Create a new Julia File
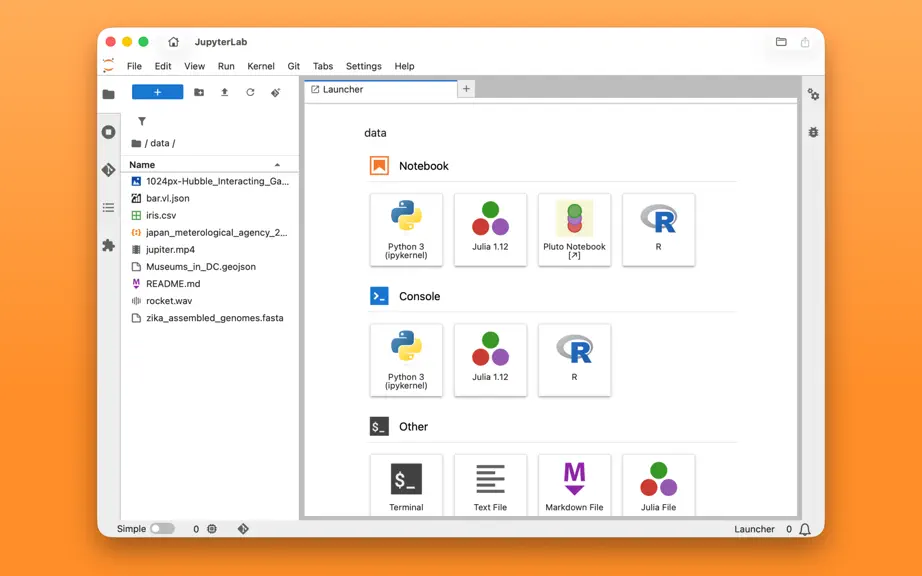Image resolution: width=922 pixels, height=576 pixels. point(659,485)
